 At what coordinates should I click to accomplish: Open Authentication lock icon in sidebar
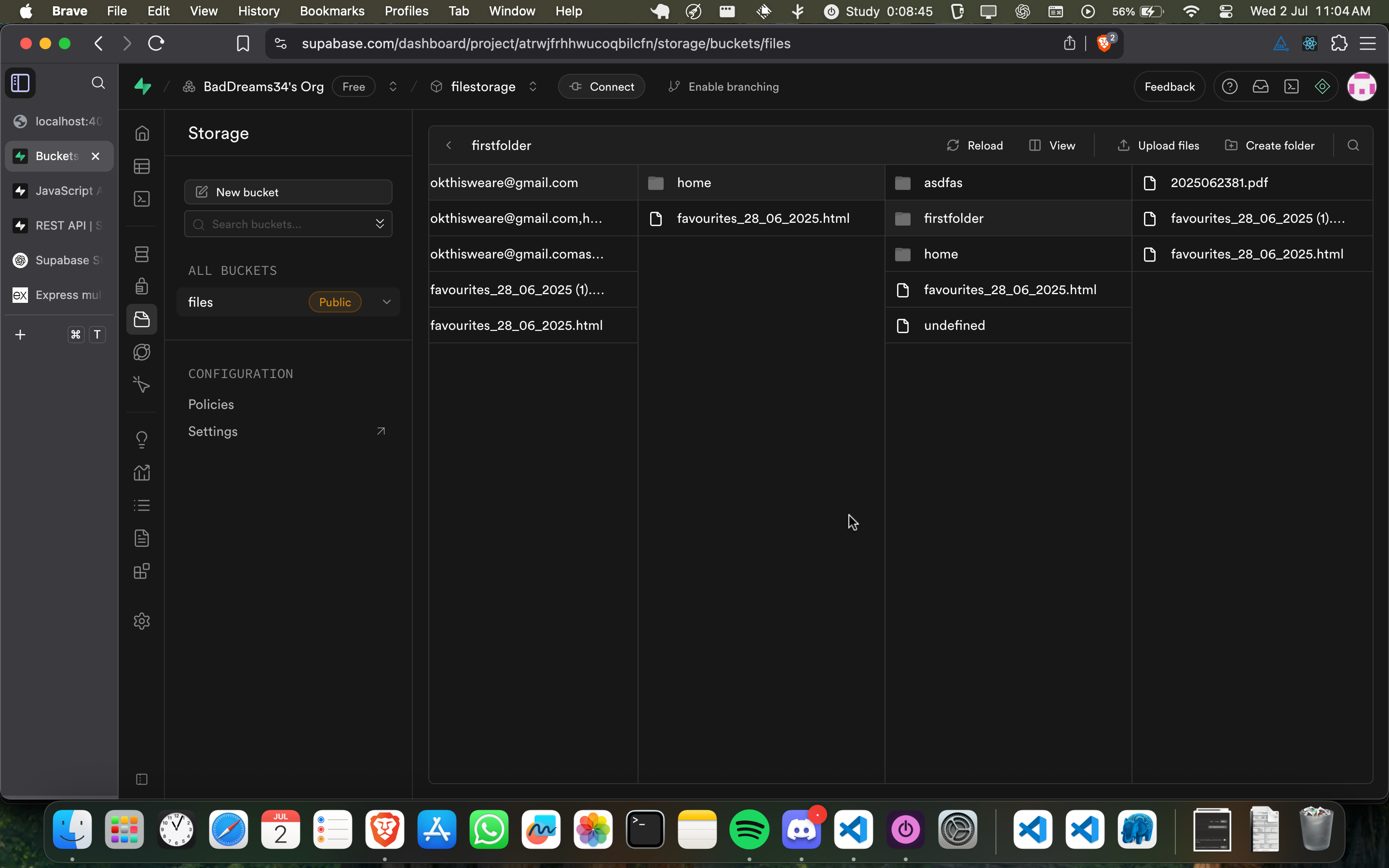point(142,286)
